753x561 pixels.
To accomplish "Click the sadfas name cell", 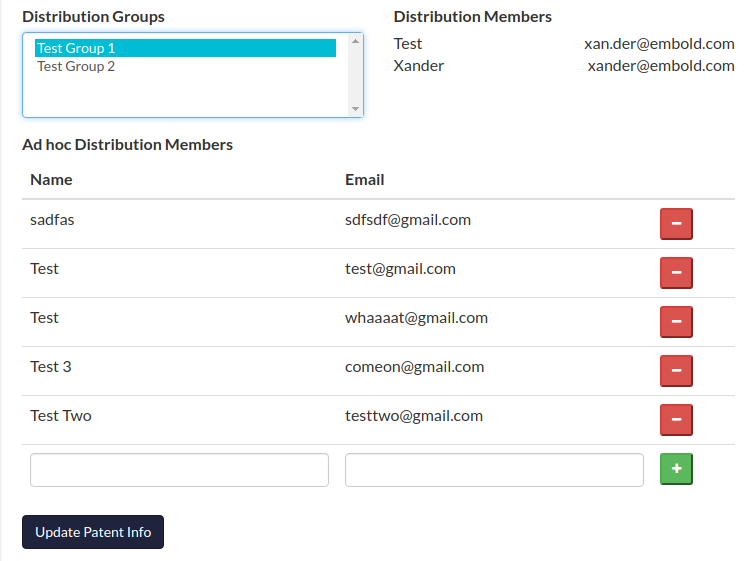I will 52,220.
